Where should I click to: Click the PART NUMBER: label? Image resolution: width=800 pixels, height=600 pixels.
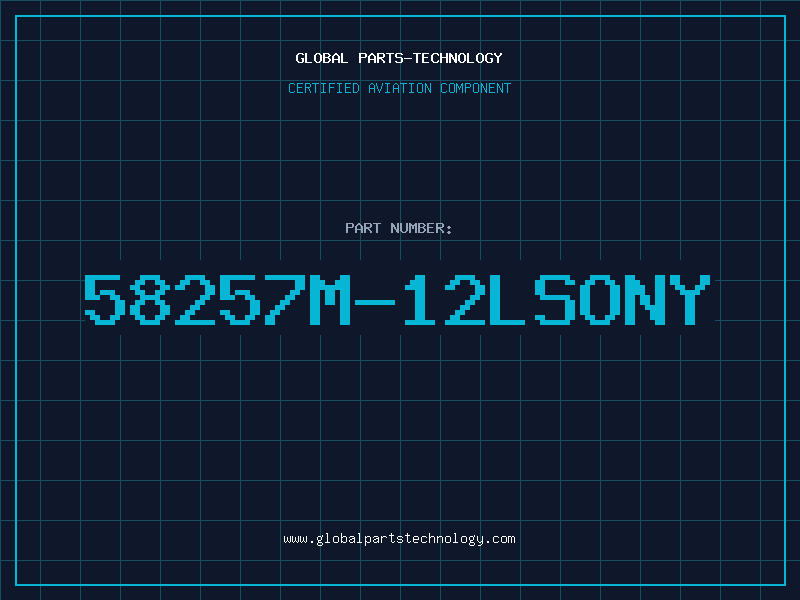pos(398,228)
